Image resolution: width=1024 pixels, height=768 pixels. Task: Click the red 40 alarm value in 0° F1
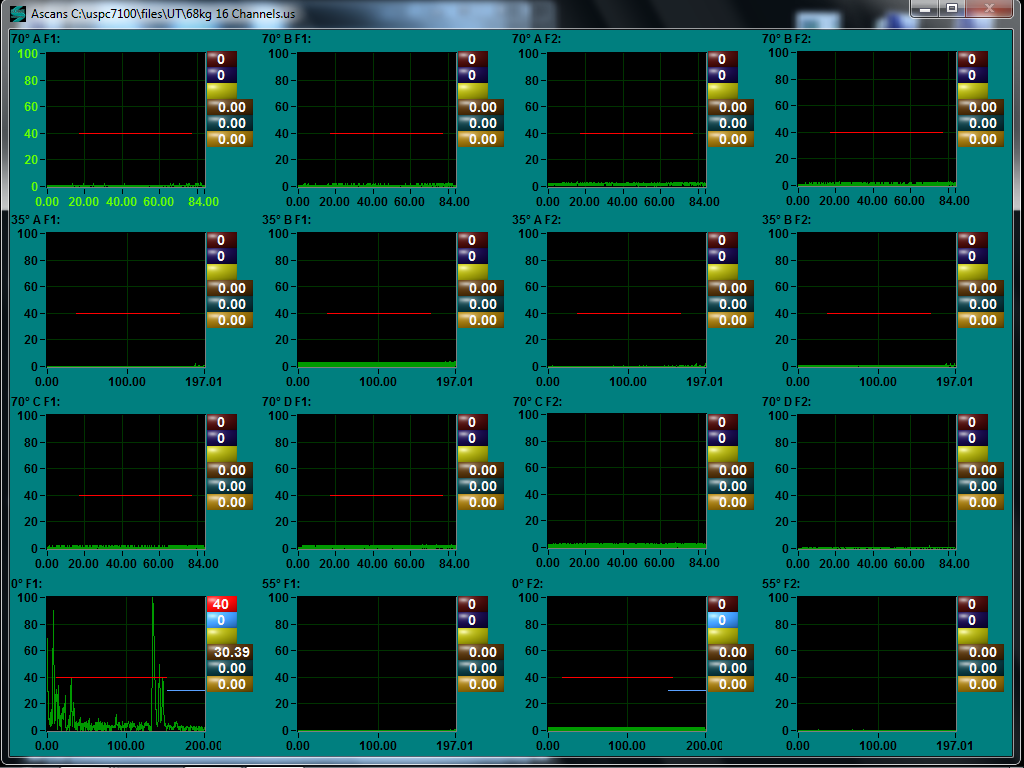[x=221, y=604]
